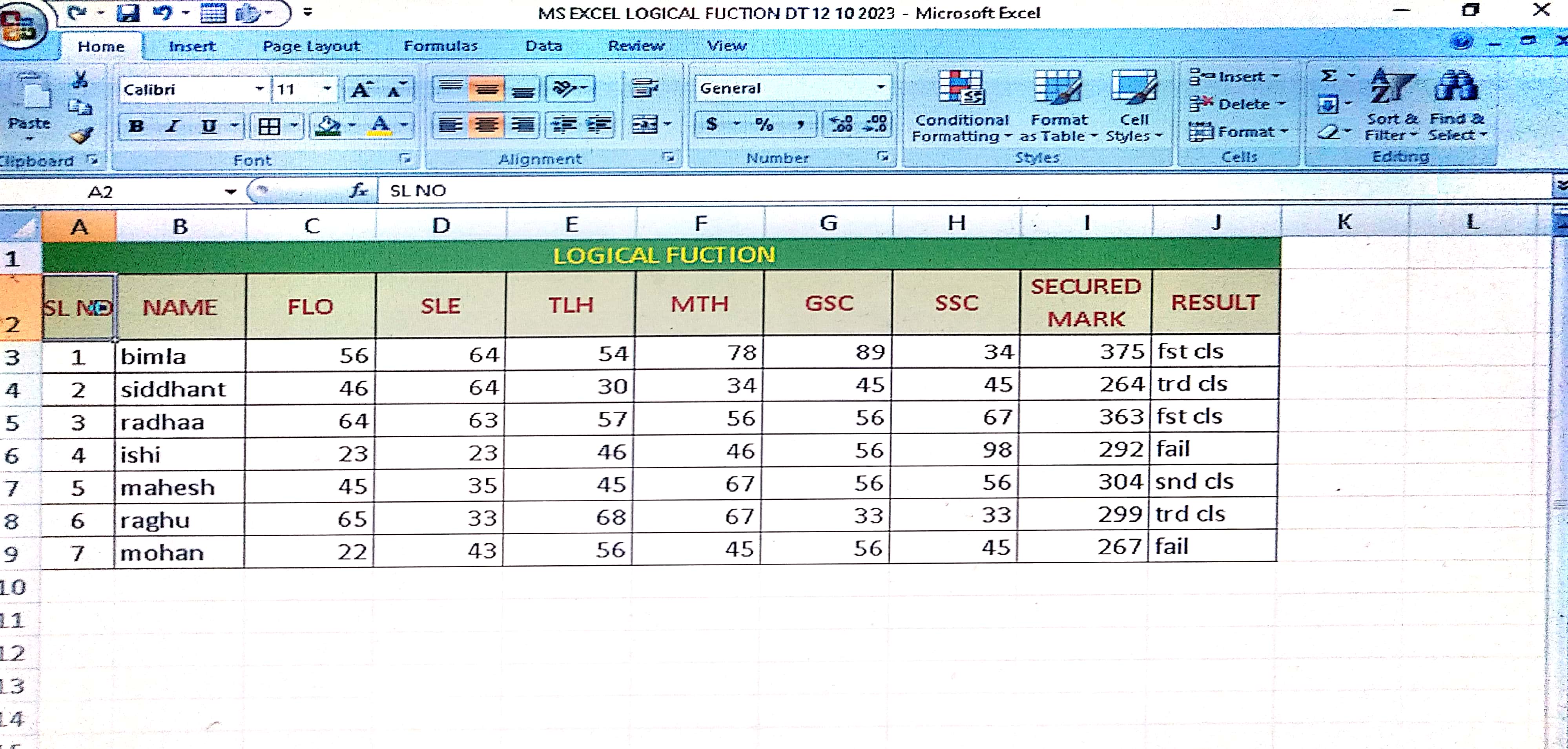Image resolution: width=1568 pixels, height=749 pixels.
Task: Toggle Bold formatting
Action: coord(136,126)
